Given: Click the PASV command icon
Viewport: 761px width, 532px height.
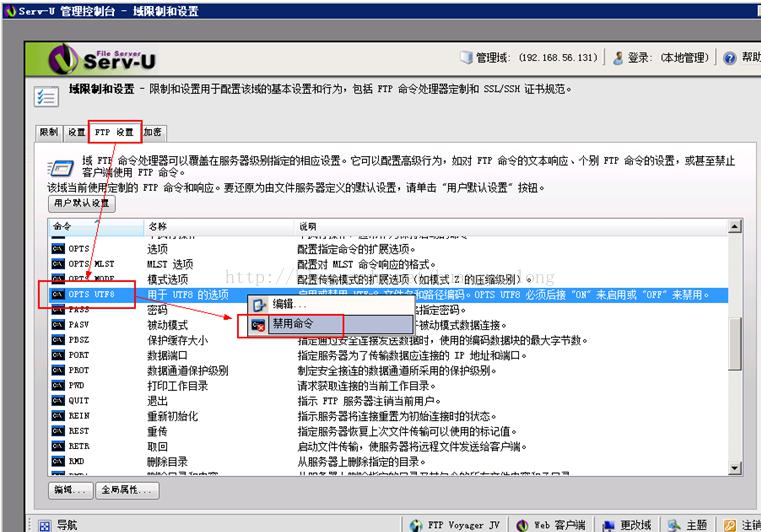Looking at the screenshot, I should [x=58, y=324].
